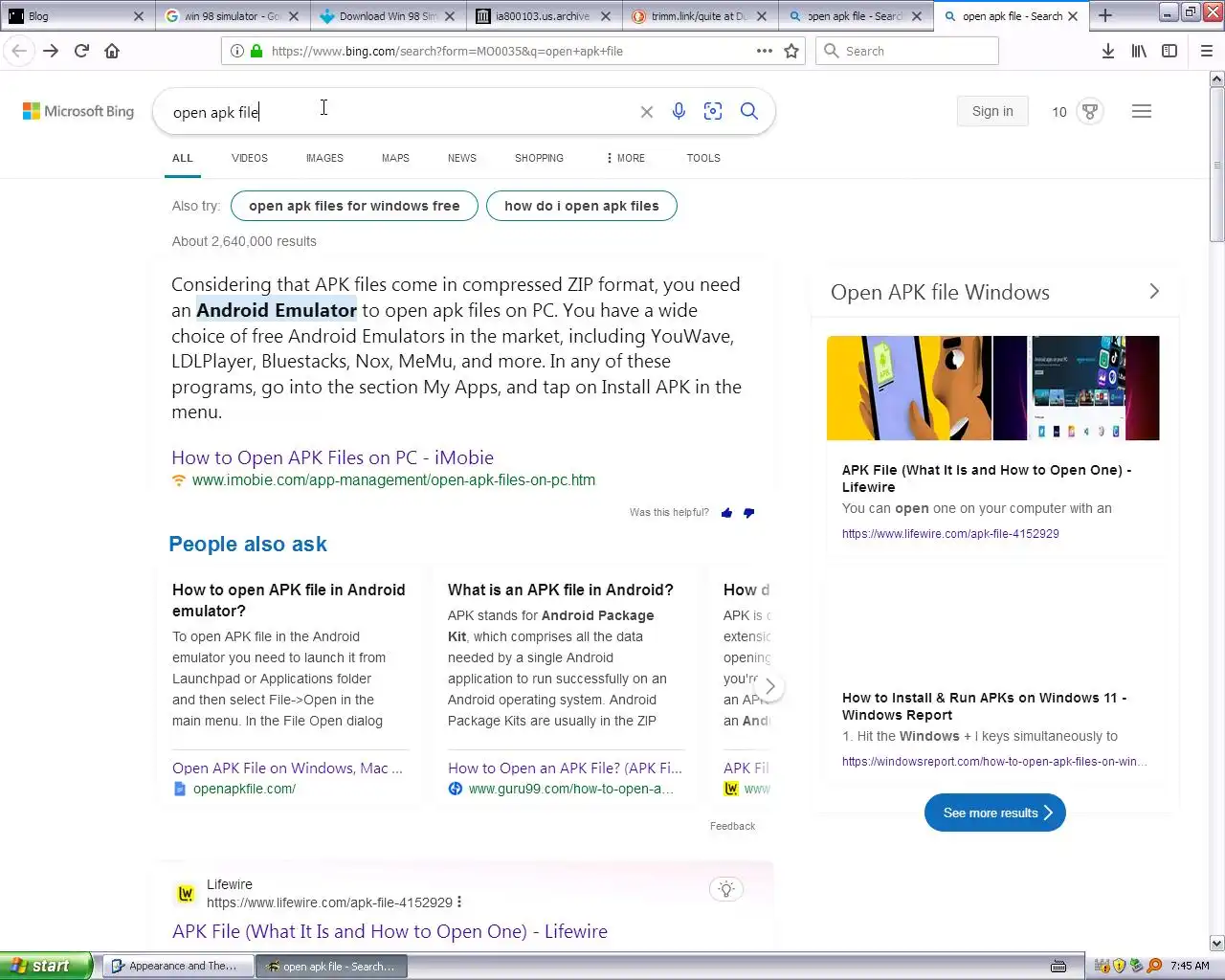
Task: Click the Firefox Search field
Action: click(907, 51)
